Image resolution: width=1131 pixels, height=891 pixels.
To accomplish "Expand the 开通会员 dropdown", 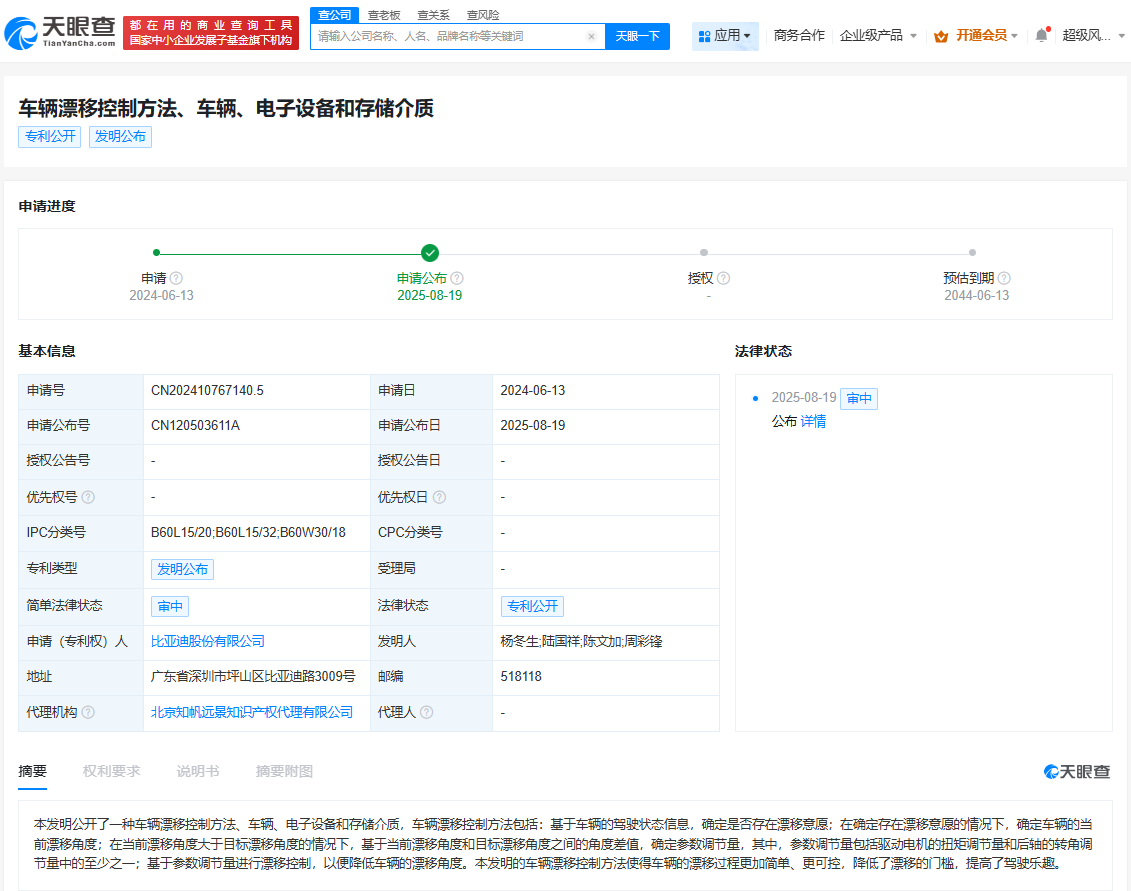I will pyautogui.click(x=986, y=35).
